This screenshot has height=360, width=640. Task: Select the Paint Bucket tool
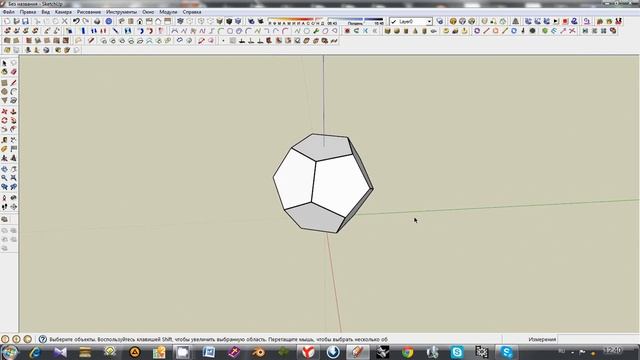pos(4,72)
